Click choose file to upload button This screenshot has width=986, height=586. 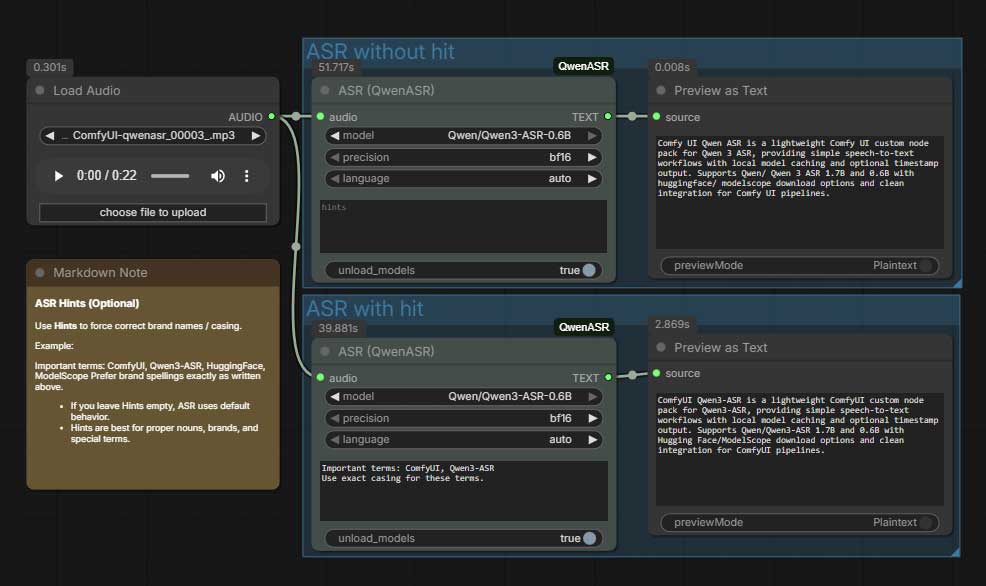pos(153,213)
